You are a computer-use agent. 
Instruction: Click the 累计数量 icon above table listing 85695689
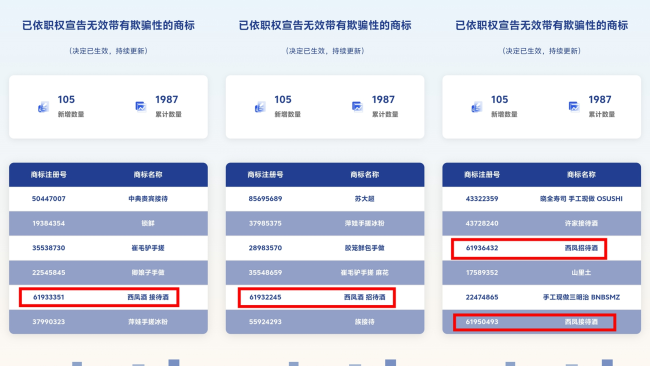point(357,107)
